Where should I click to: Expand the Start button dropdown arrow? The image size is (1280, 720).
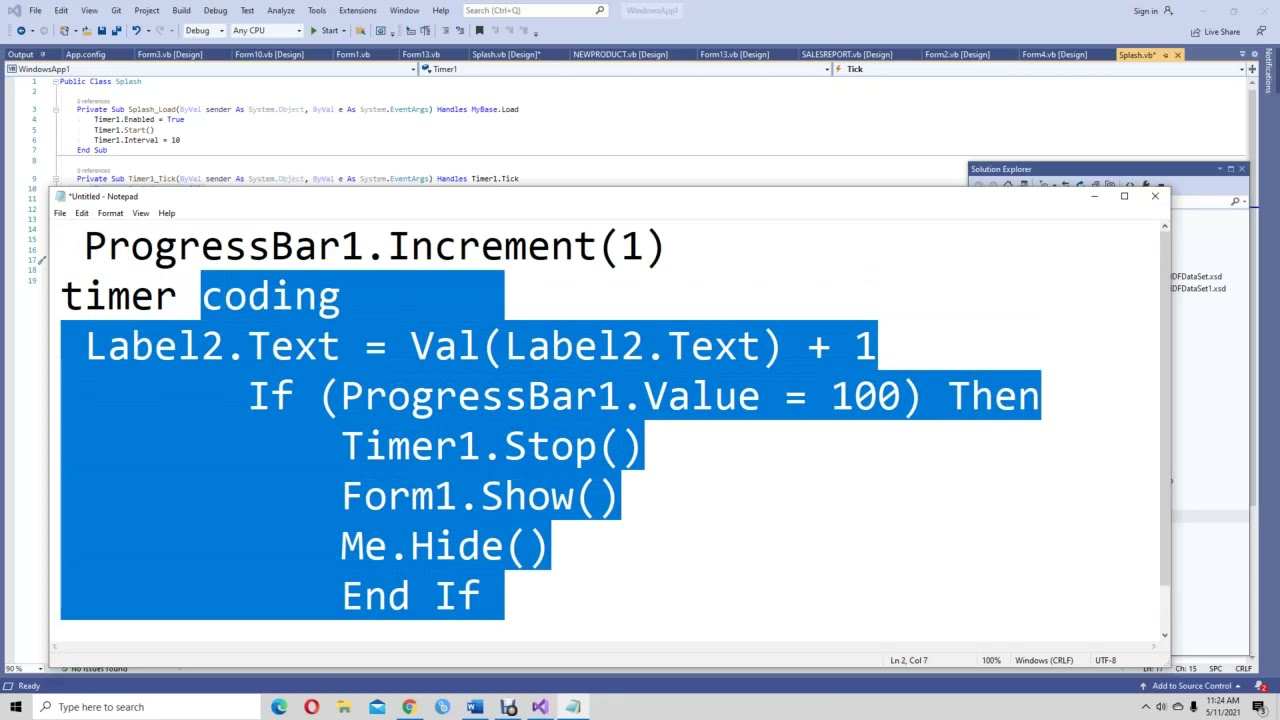click(x=346, y=31)
